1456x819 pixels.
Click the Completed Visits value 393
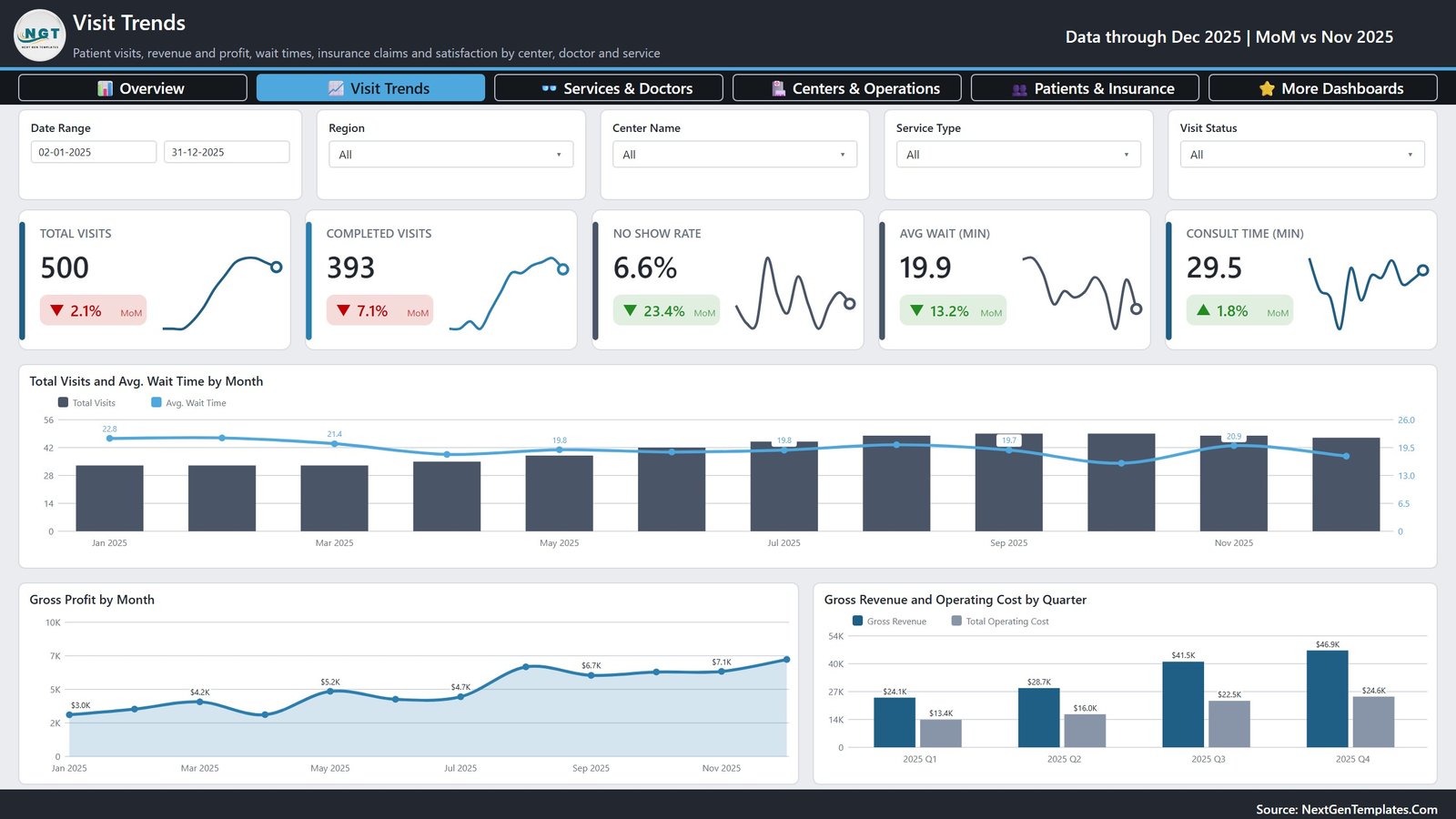tap(350, 268)
